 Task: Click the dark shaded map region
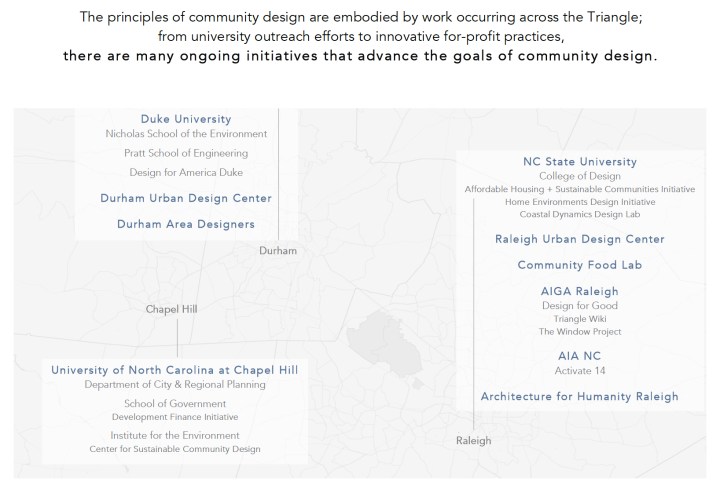coord(385,344)
